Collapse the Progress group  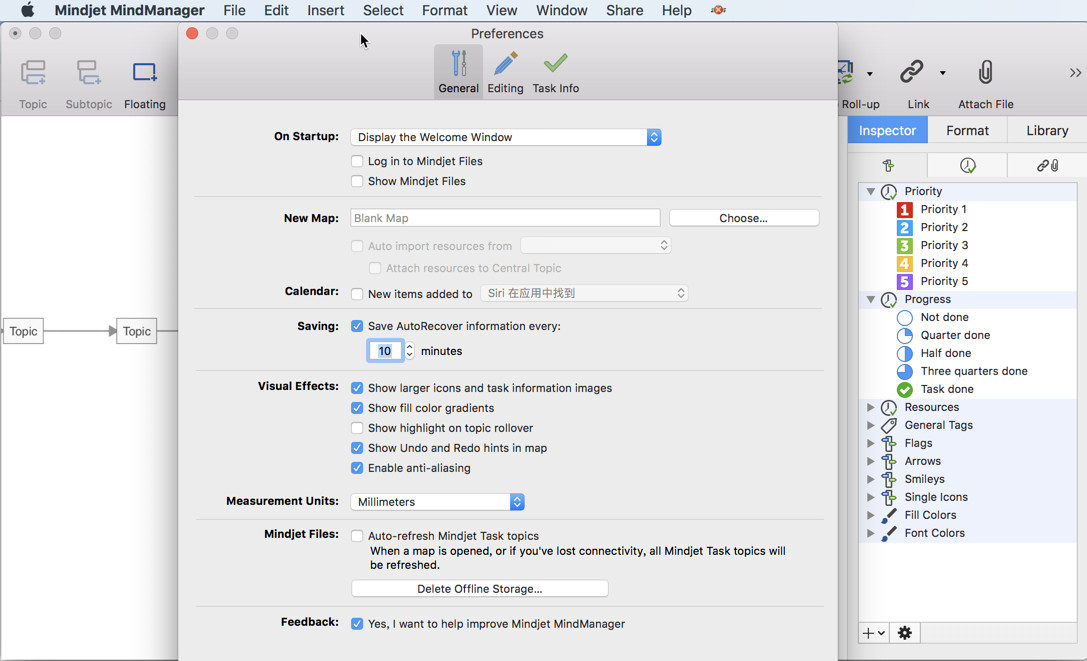click(871, 300)
